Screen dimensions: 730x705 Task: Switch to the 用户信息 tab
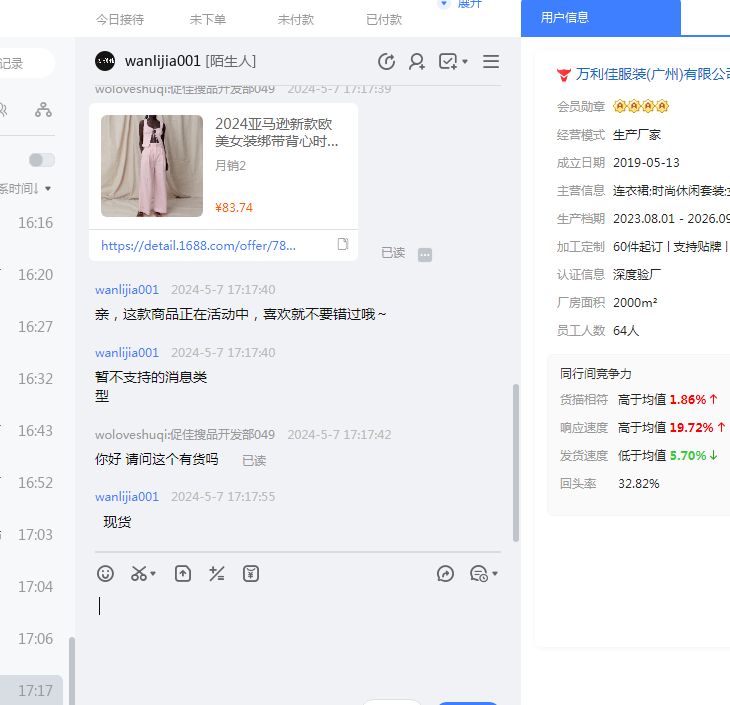(x=564, y=17)
